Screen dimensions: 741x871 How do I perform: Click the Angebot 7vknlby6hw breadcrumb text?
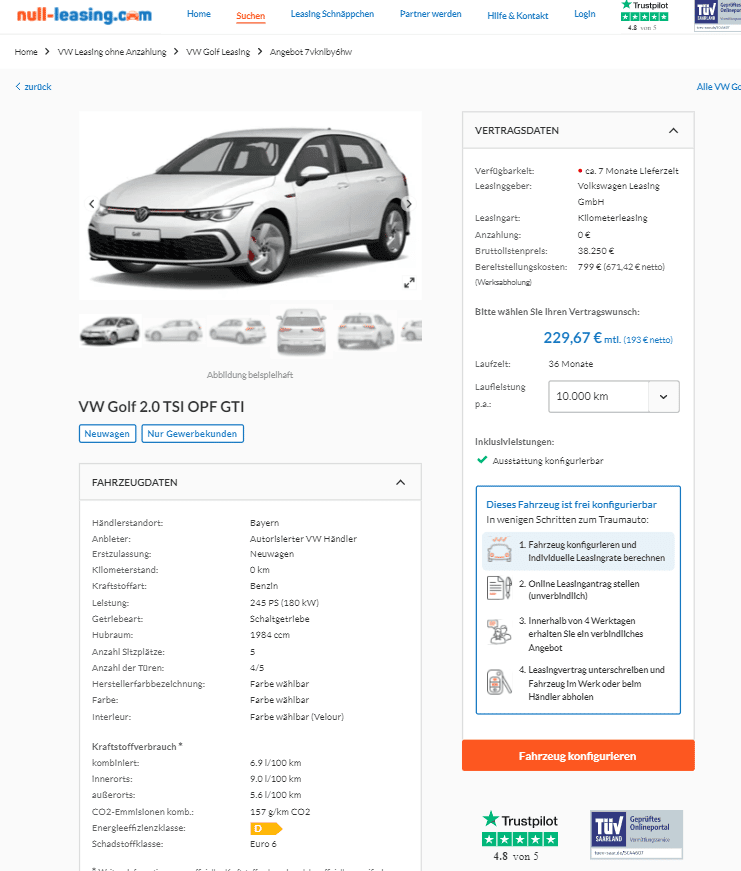[x=311, y=52]
